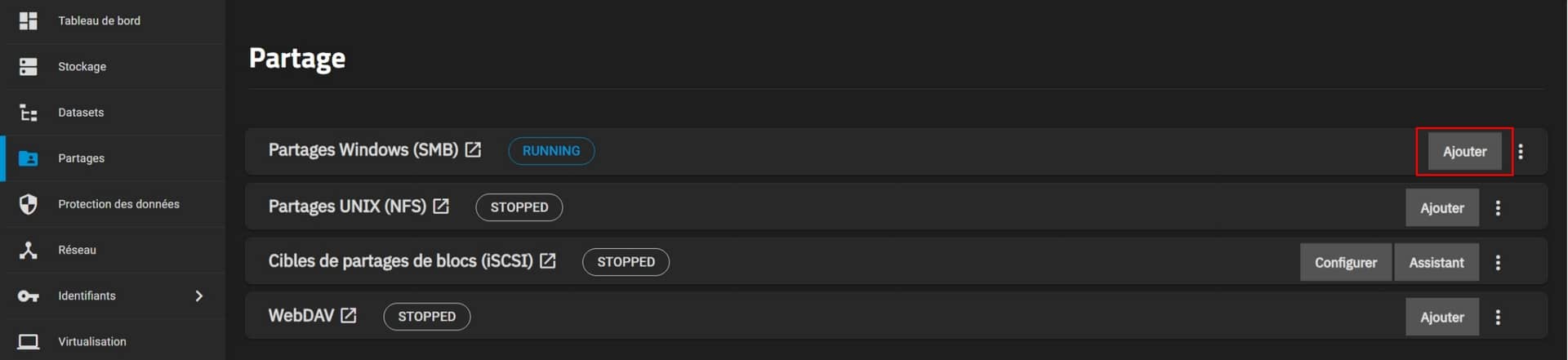Open NFS shares external link icon

(x=441, y=207)
